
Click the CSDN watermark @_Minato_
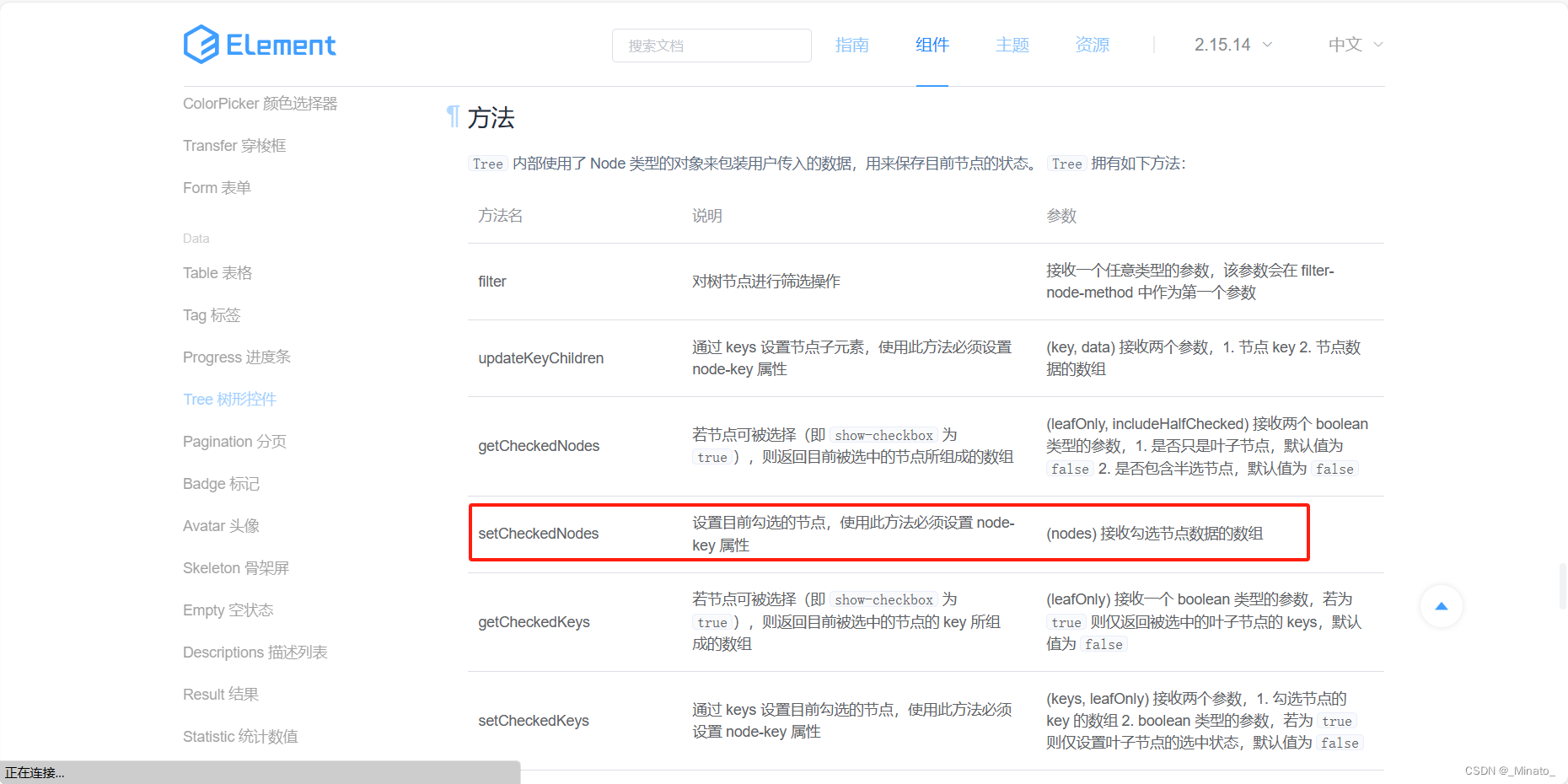(1512, 770)
